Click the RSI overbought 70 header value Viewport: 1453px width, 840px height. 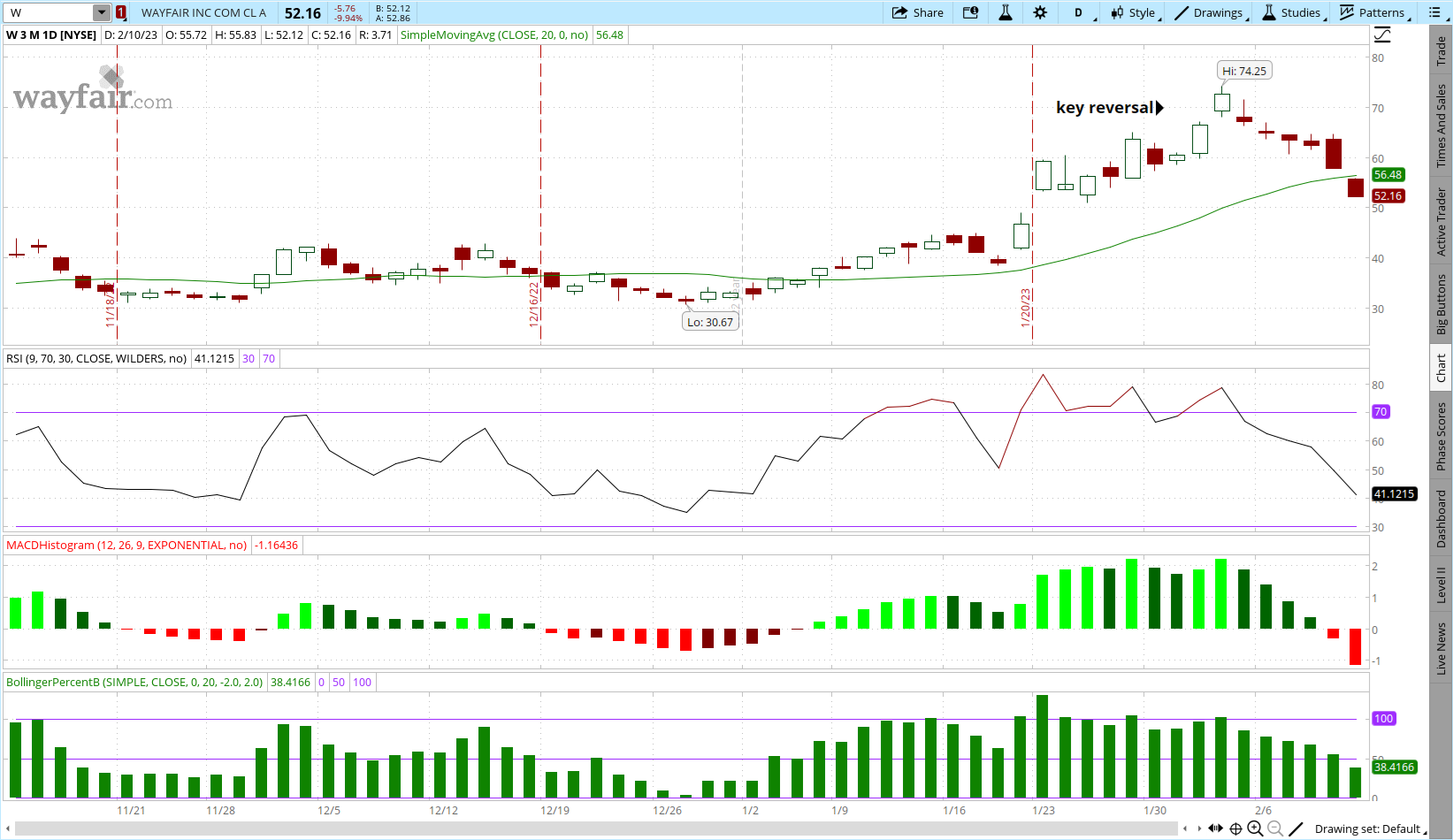[x=269, y=358]
